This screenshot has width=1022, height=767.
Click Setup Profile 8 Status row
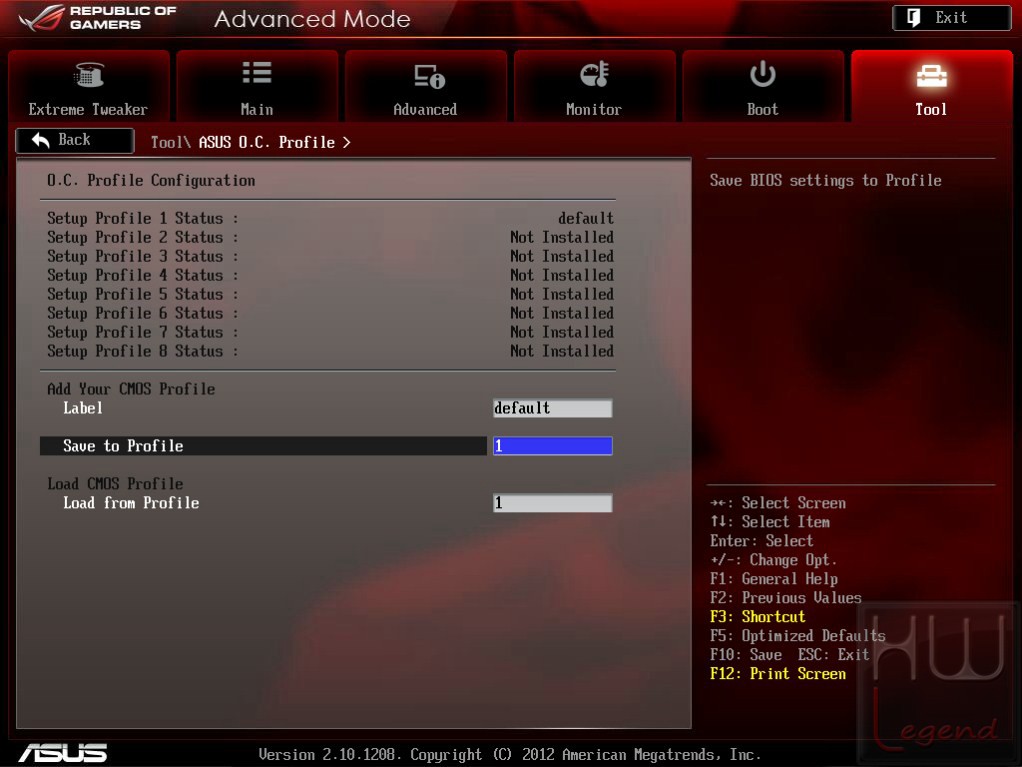[x=330, y=351]
